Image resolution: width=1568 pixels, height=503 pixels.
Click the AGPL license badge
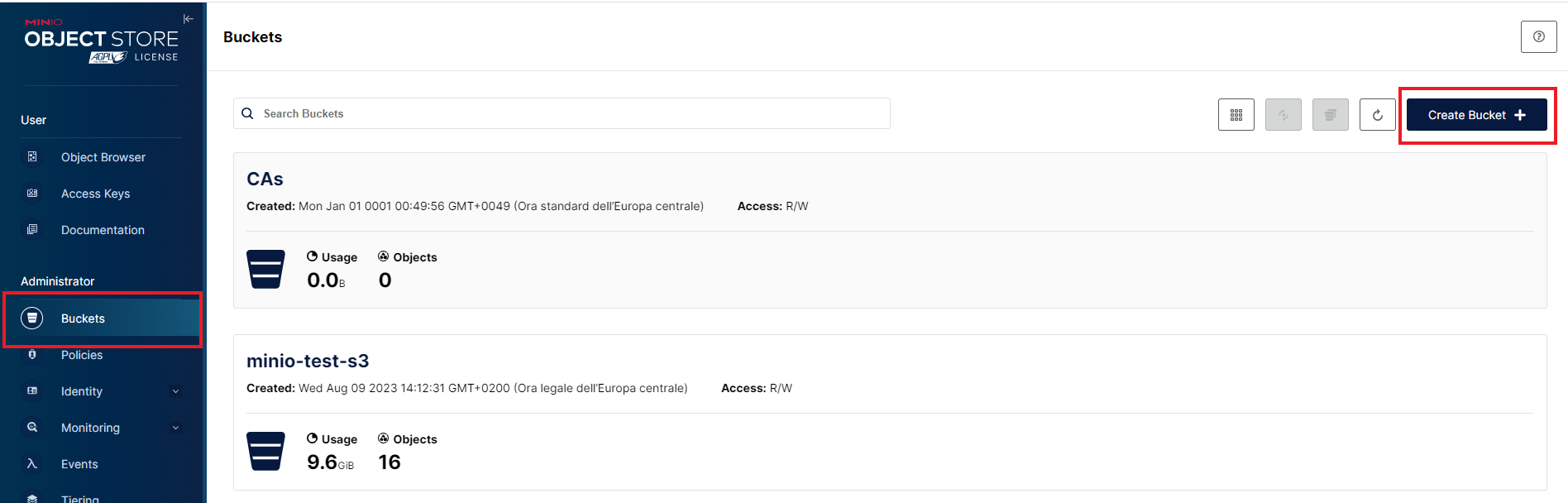(x=108, y=57)
